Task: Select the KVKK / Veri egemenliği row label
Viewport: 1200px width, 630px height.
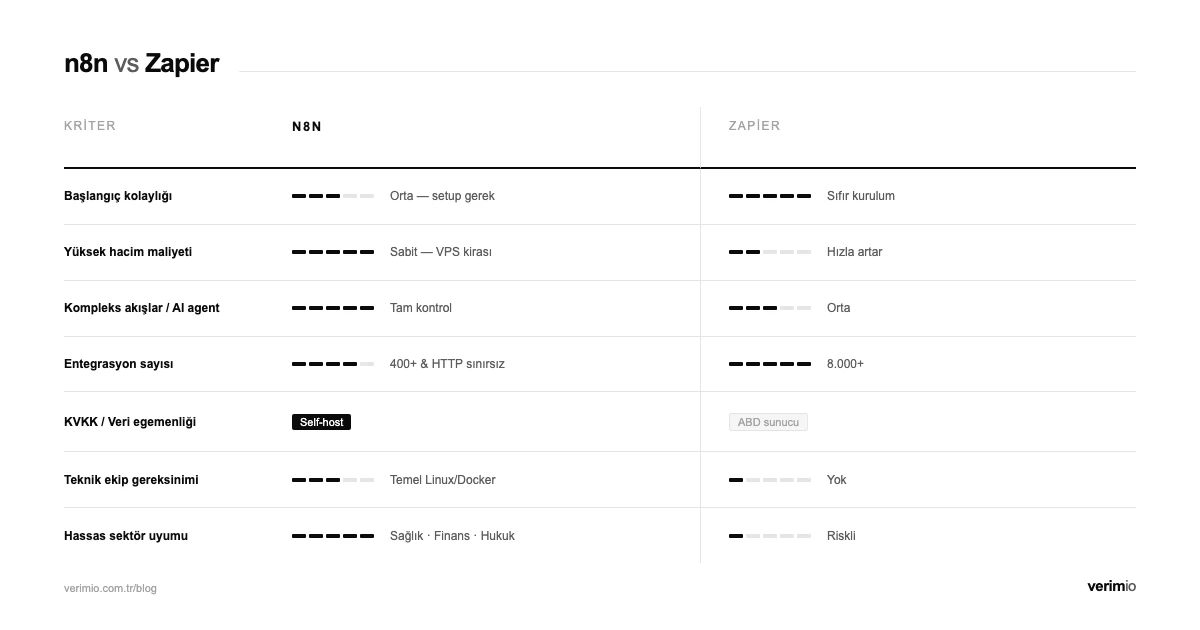Action: [130, 422]
